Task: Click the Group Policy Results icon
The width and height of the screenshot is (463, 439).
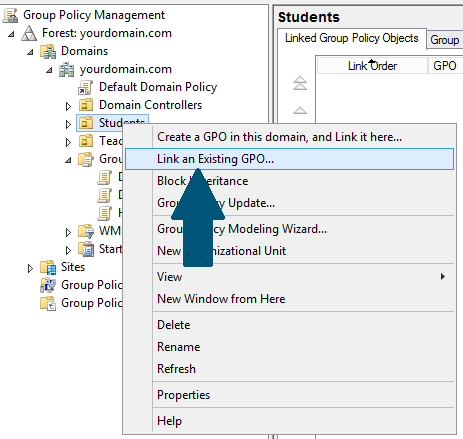Action: [48, 303]
